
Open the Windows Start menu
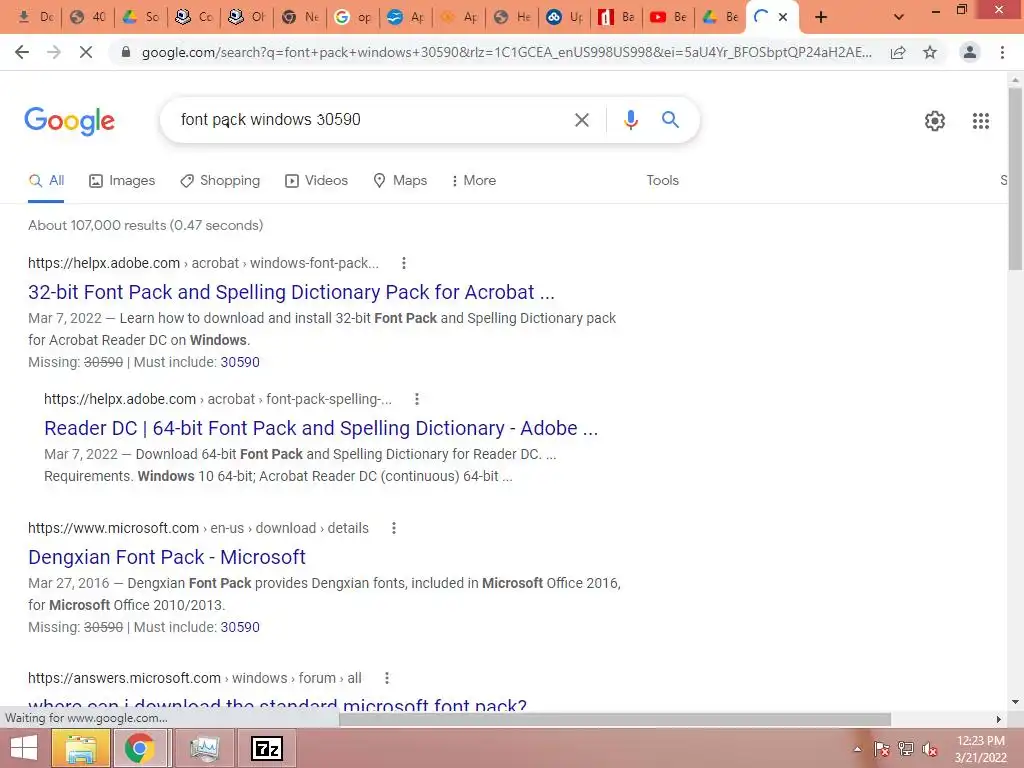coord(24,748)
